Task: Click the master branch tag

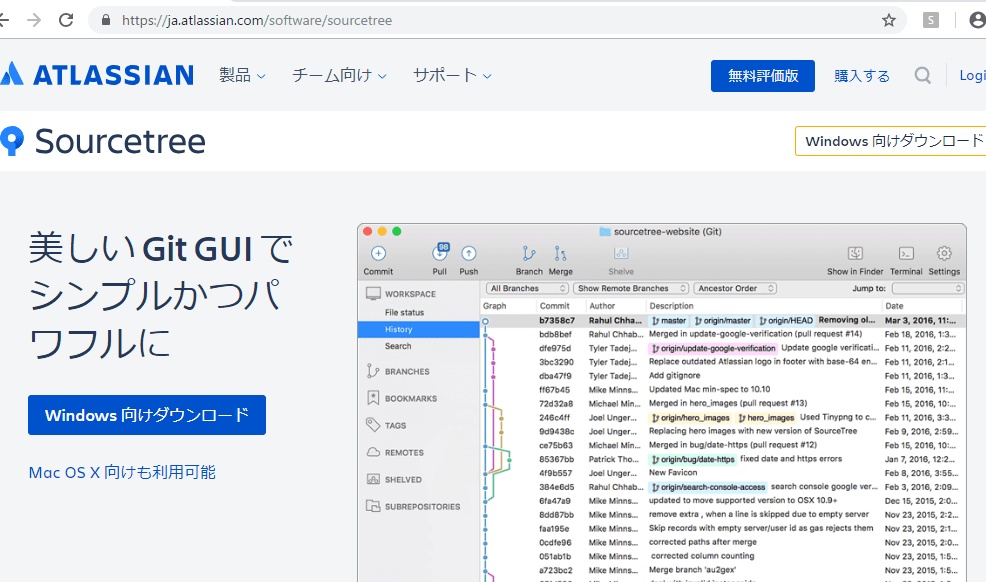Action: [x=668, y=321]
